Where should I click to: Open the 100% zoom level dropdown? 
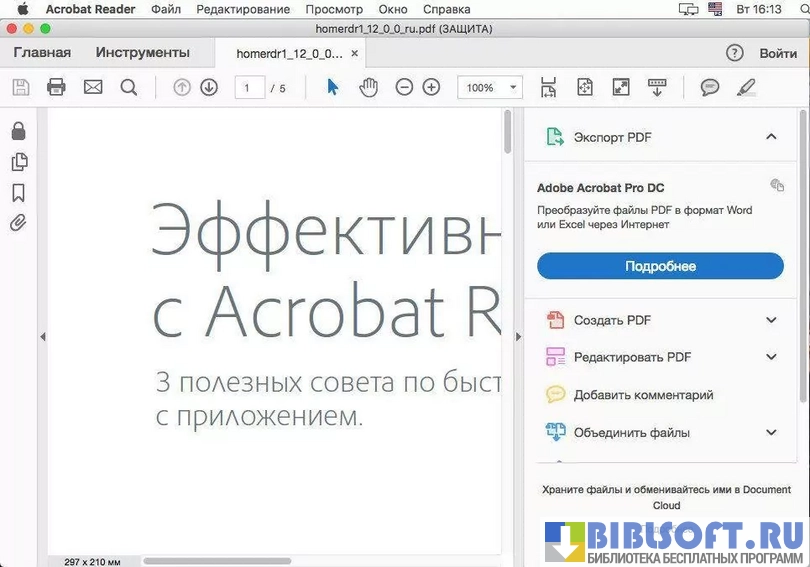point(489,88)
